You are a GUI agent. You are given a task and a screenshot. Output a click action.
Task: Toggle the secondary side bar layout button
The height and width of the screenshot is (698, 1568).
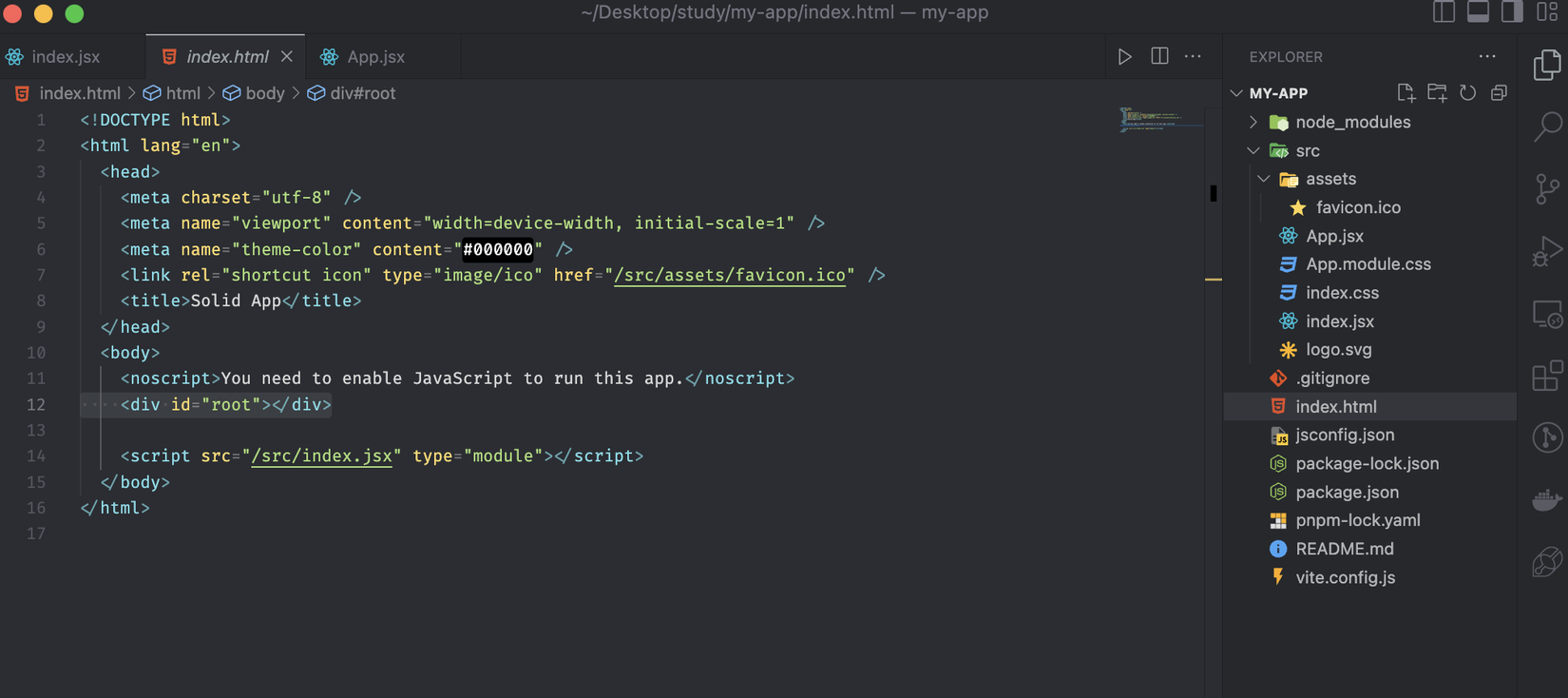[x=1512, y=12]
